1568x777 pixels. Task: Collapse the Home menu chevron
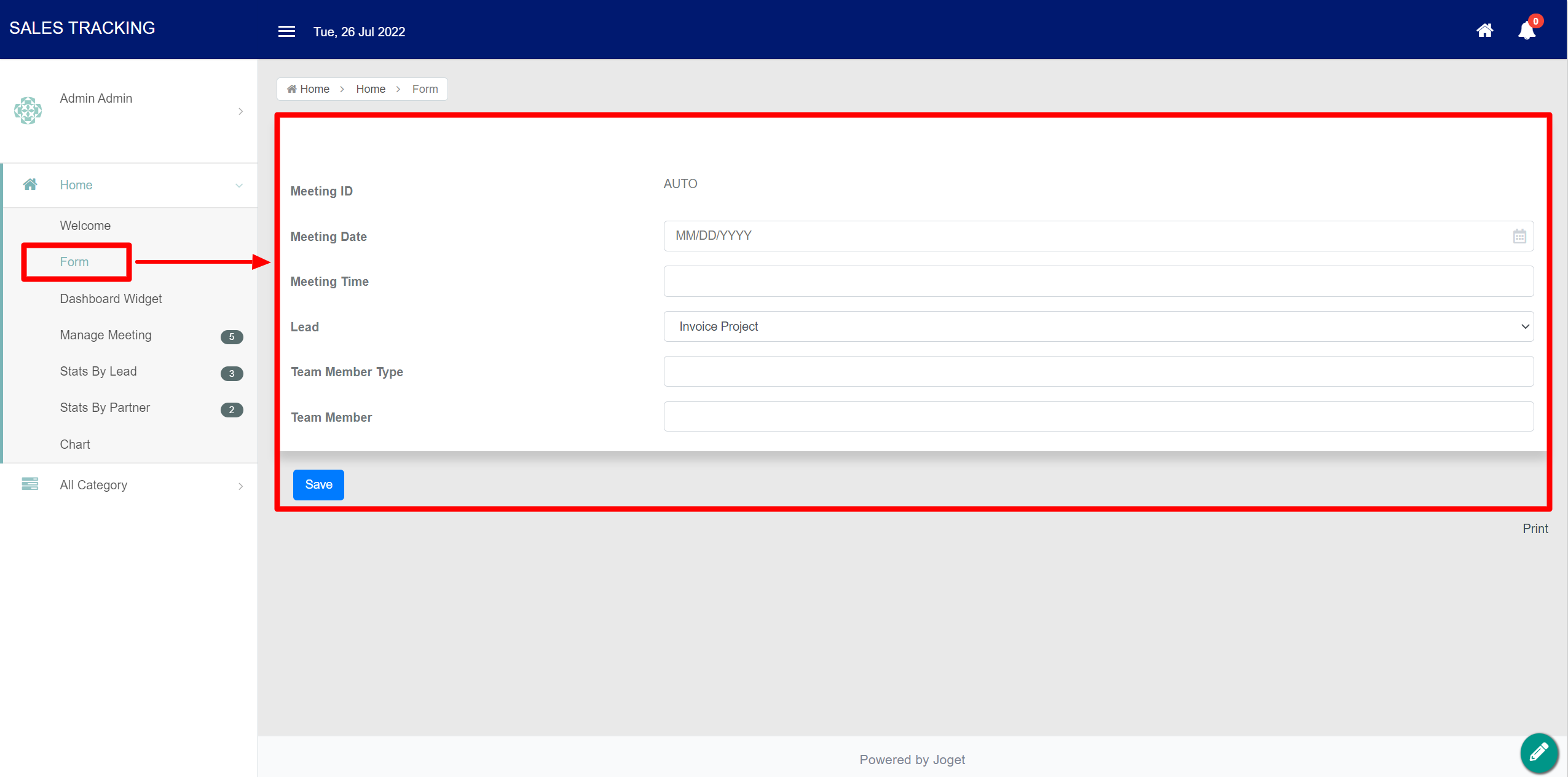click(x=239, y=186)
